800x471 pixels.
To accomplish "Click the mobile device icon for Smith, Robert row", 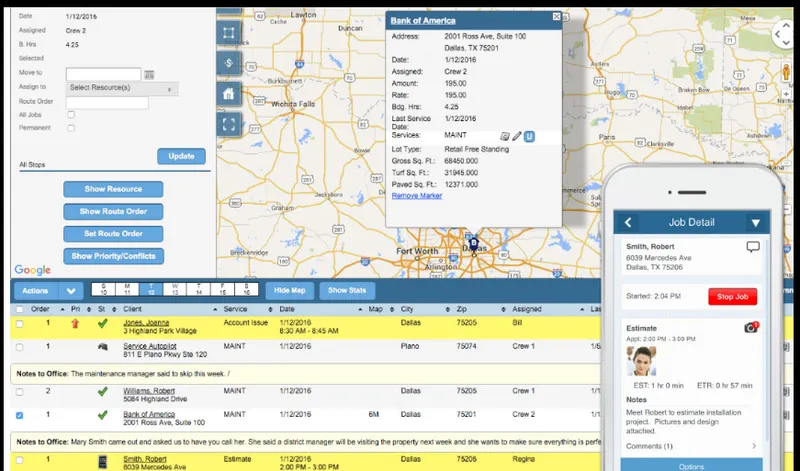I will pyautogui.click(x=103, y=462).
